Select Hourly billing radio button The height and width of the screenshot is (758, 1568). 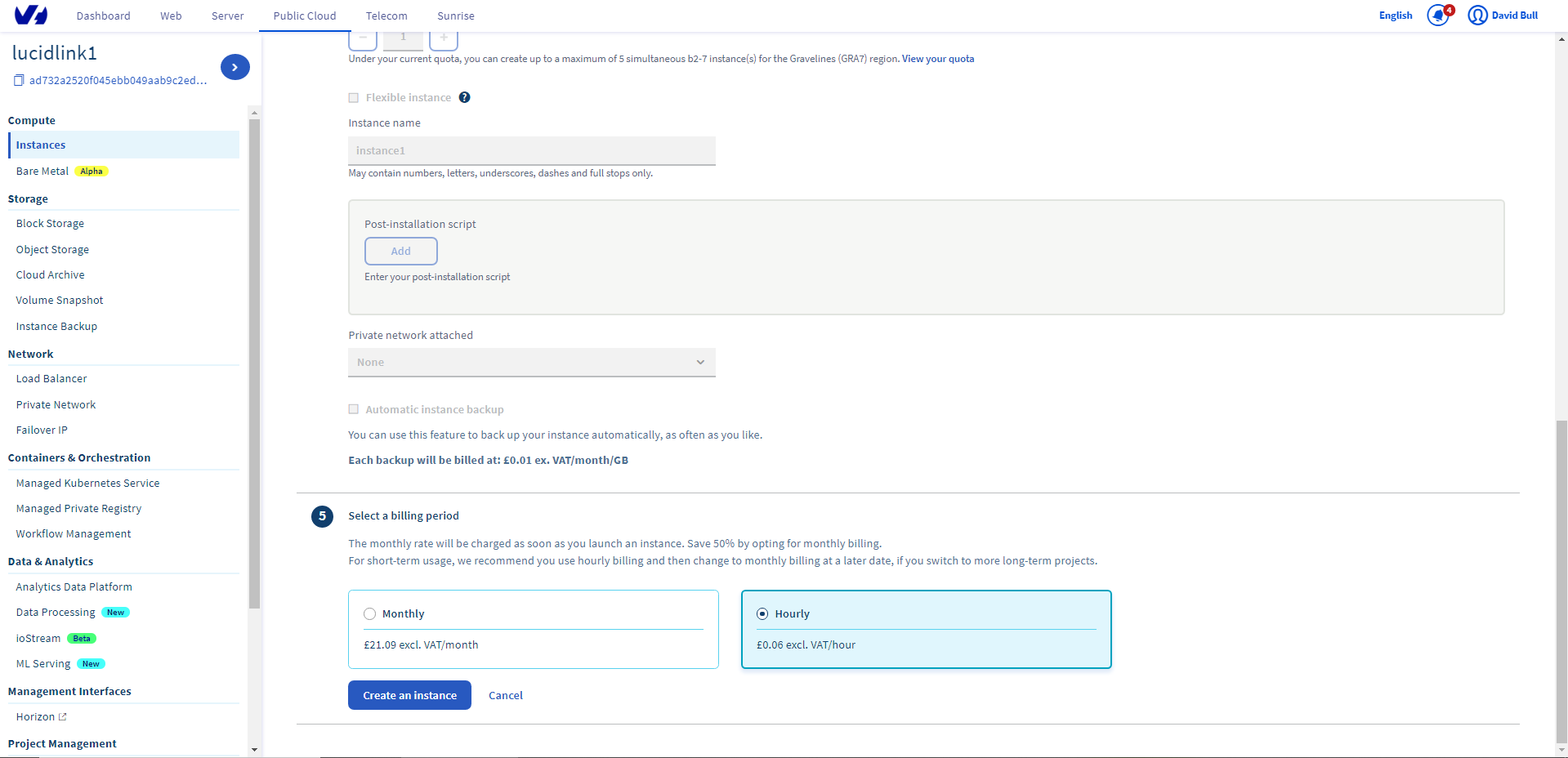[x=762, y=614]
